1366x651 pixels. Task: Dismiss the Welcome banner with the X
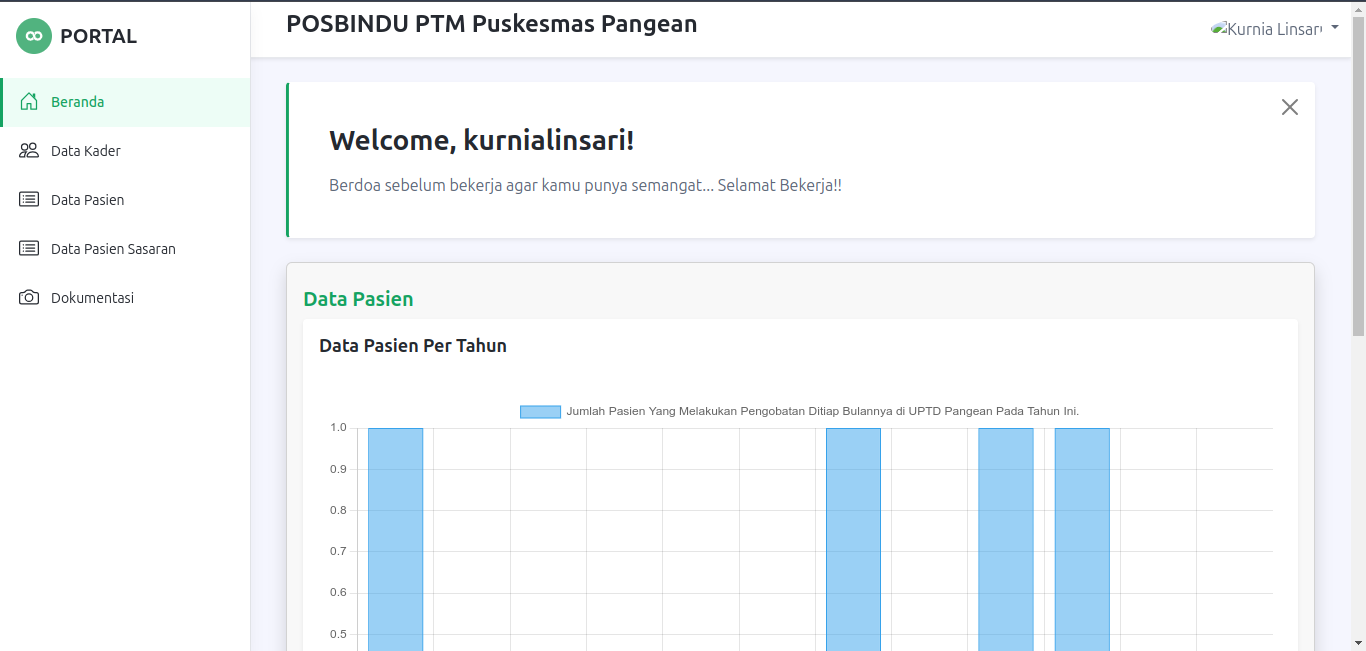1289,107
